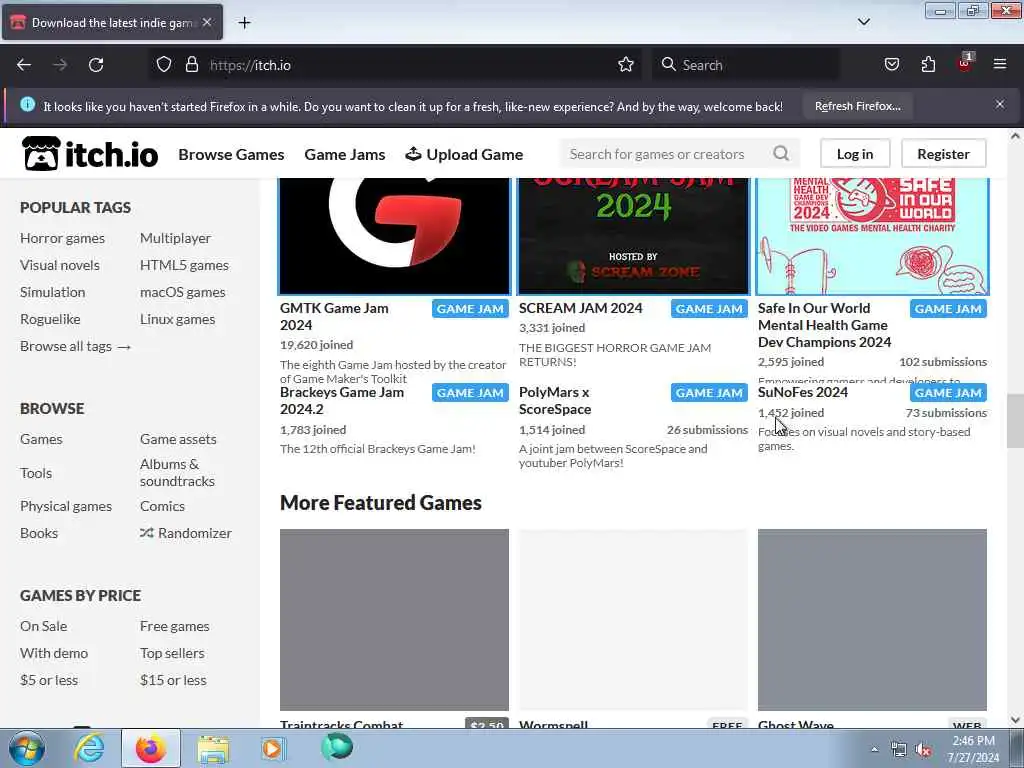Click the Refresh Firefox... button
Screen dimensions: 1024x768
point(857,106)
